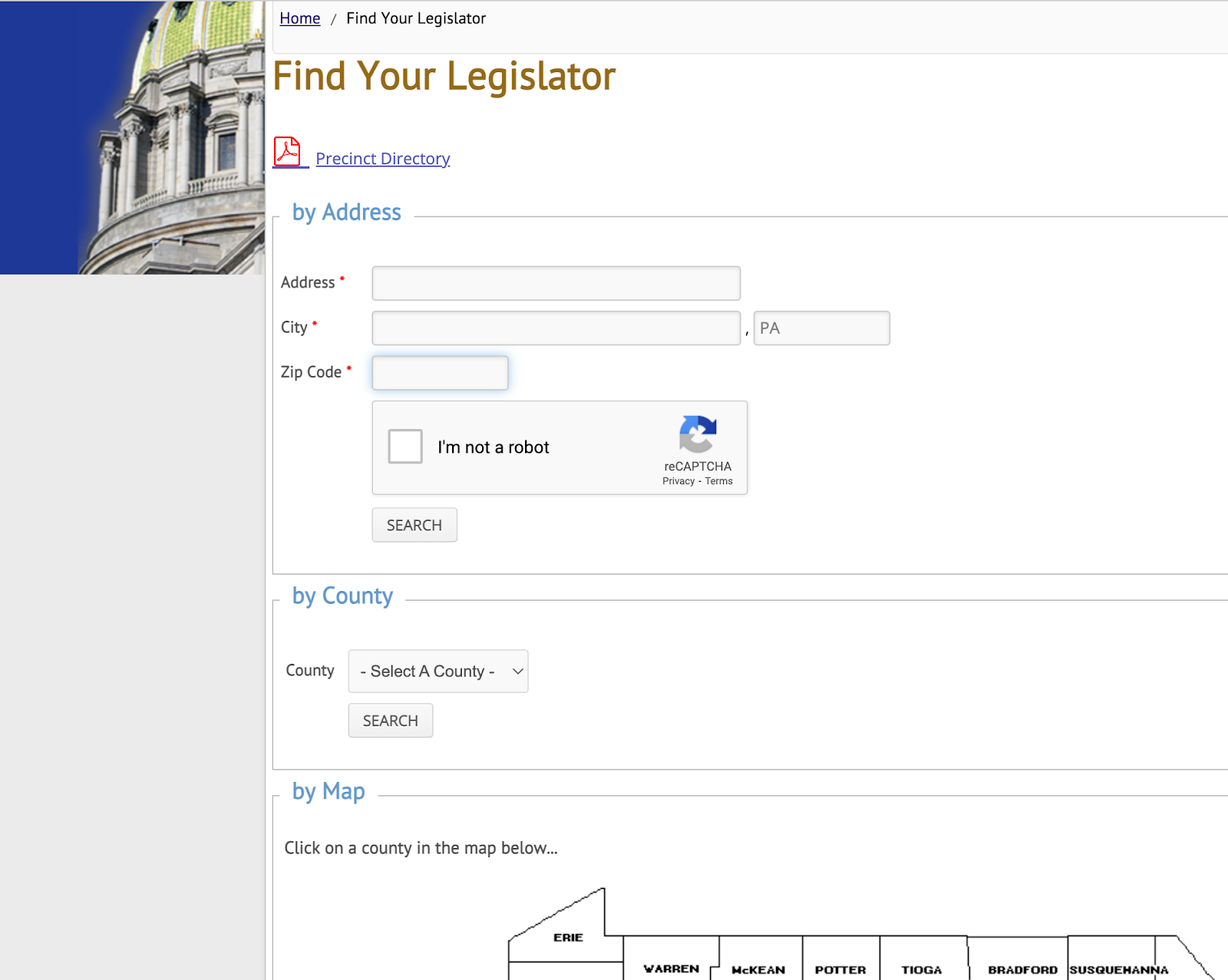This screenshot has width=1228, height=980.
Task: Open the reCAPTCHA Privacy link
Action: click(x=678, y=481)
